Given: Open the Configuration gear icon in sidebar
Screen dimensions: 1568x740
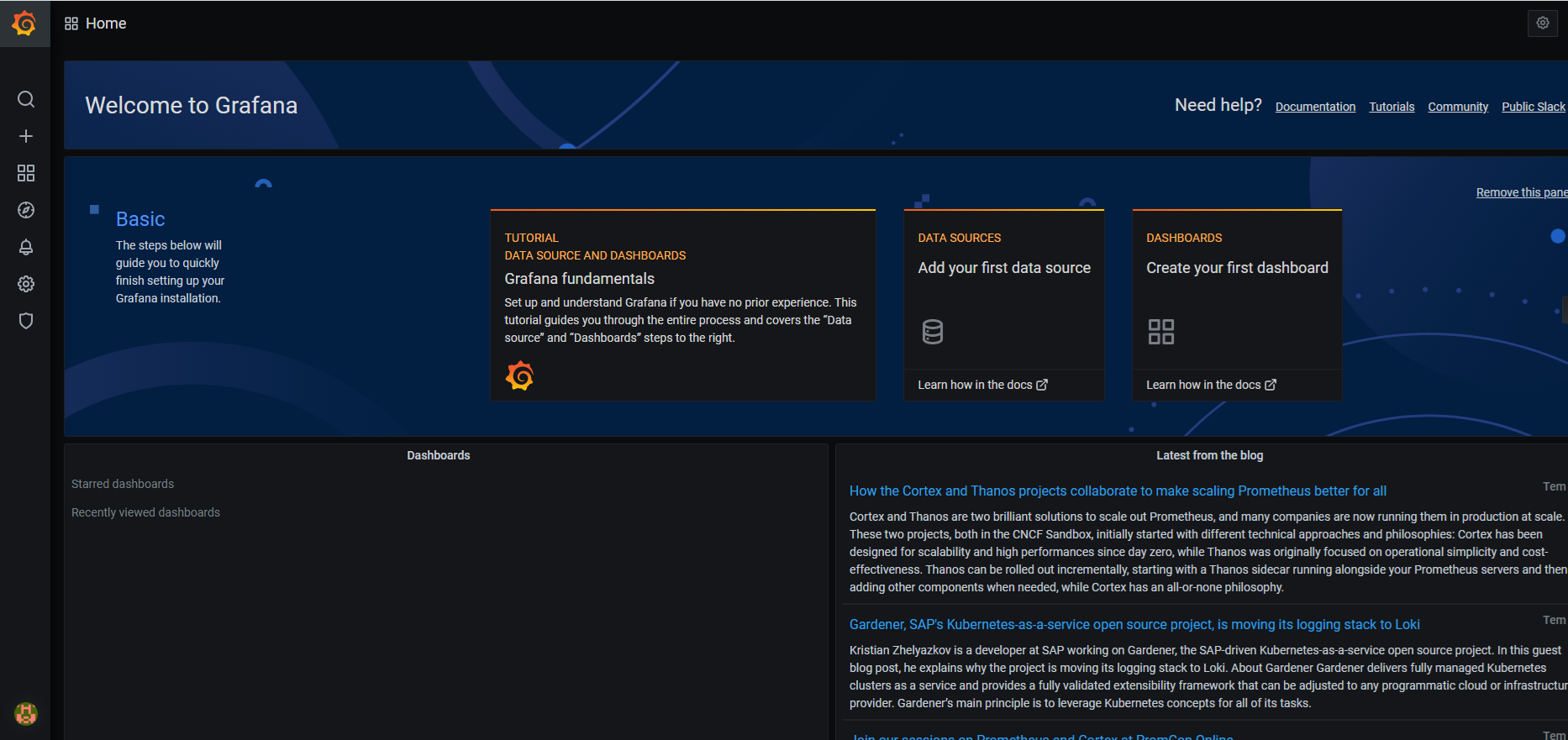Looking at the screenshot, I should click(26, 284).
